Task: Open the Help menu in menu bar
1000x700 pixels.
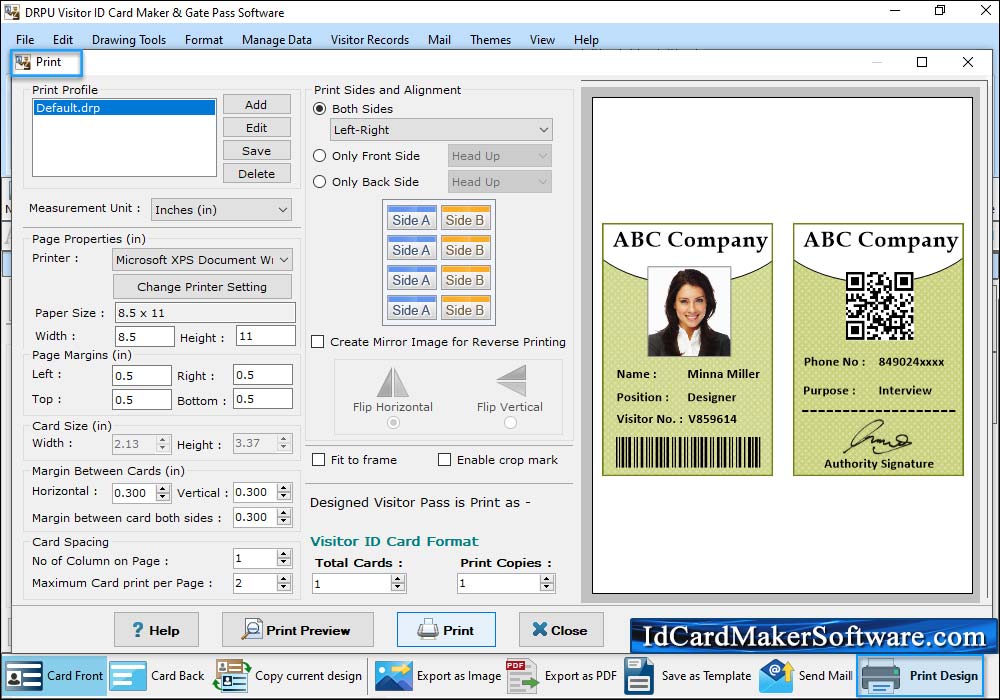Action: coord(586,40)
